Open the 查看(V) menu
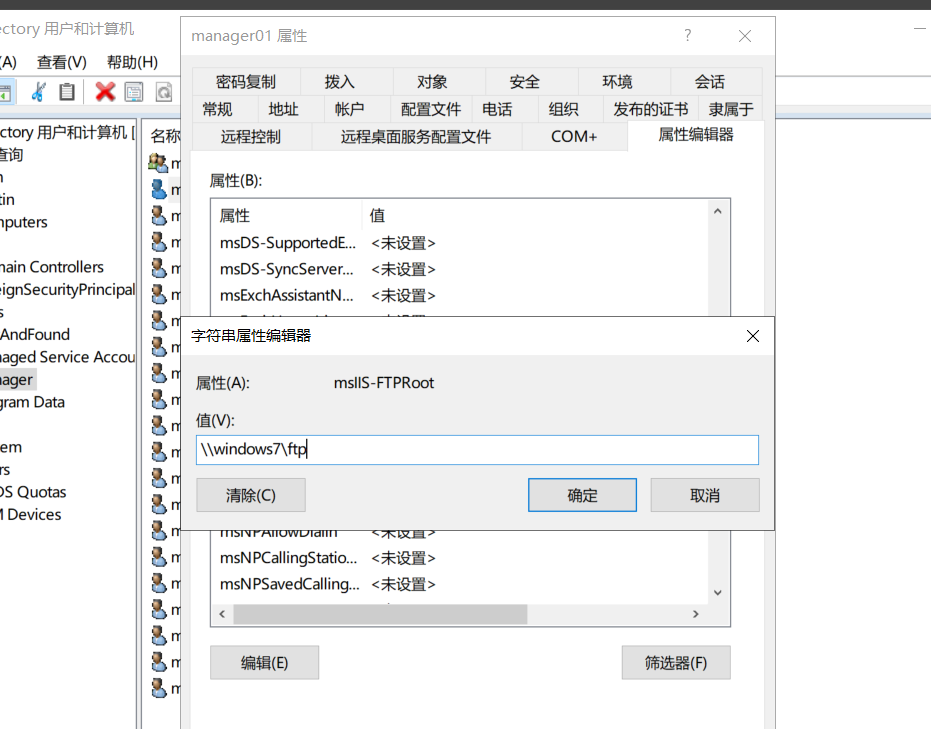 pyautogui.click(x=62, y=62)
